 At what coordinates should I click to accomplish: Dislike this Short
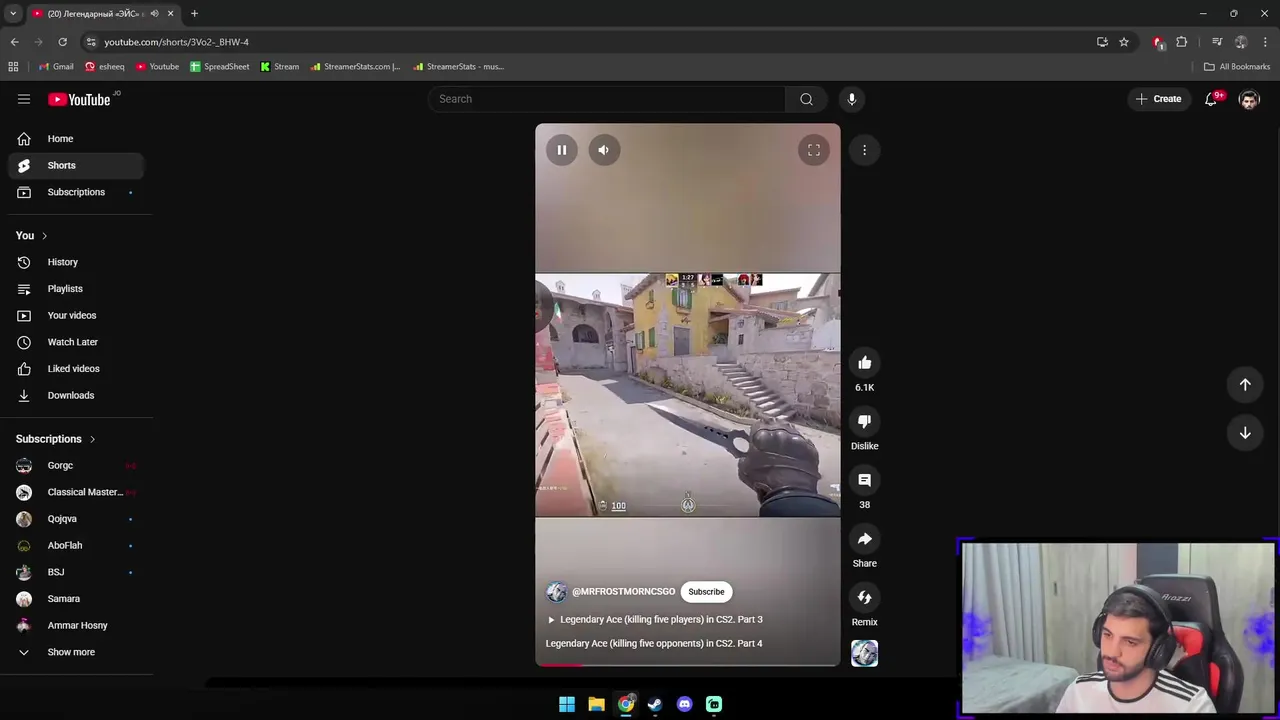pyautogui.click(x=865, y=421)
